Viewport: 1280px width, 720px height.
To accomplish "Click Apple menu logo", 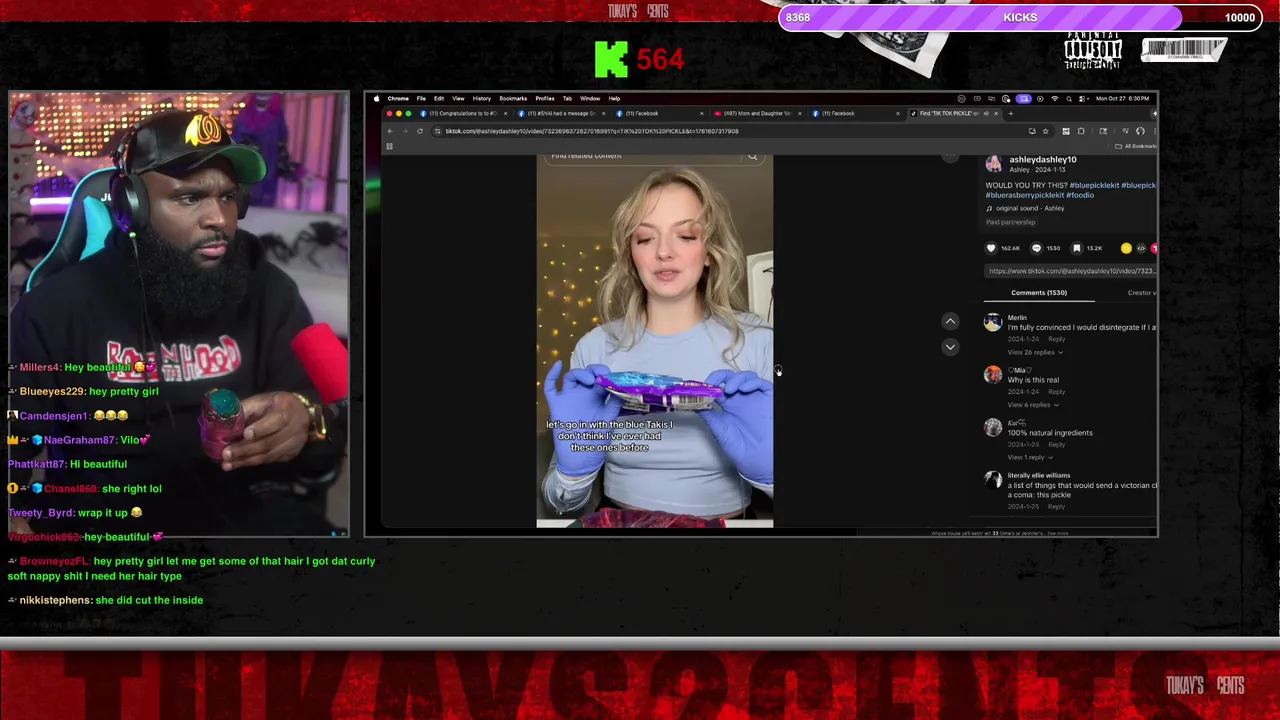I will [x=376, y=98].
